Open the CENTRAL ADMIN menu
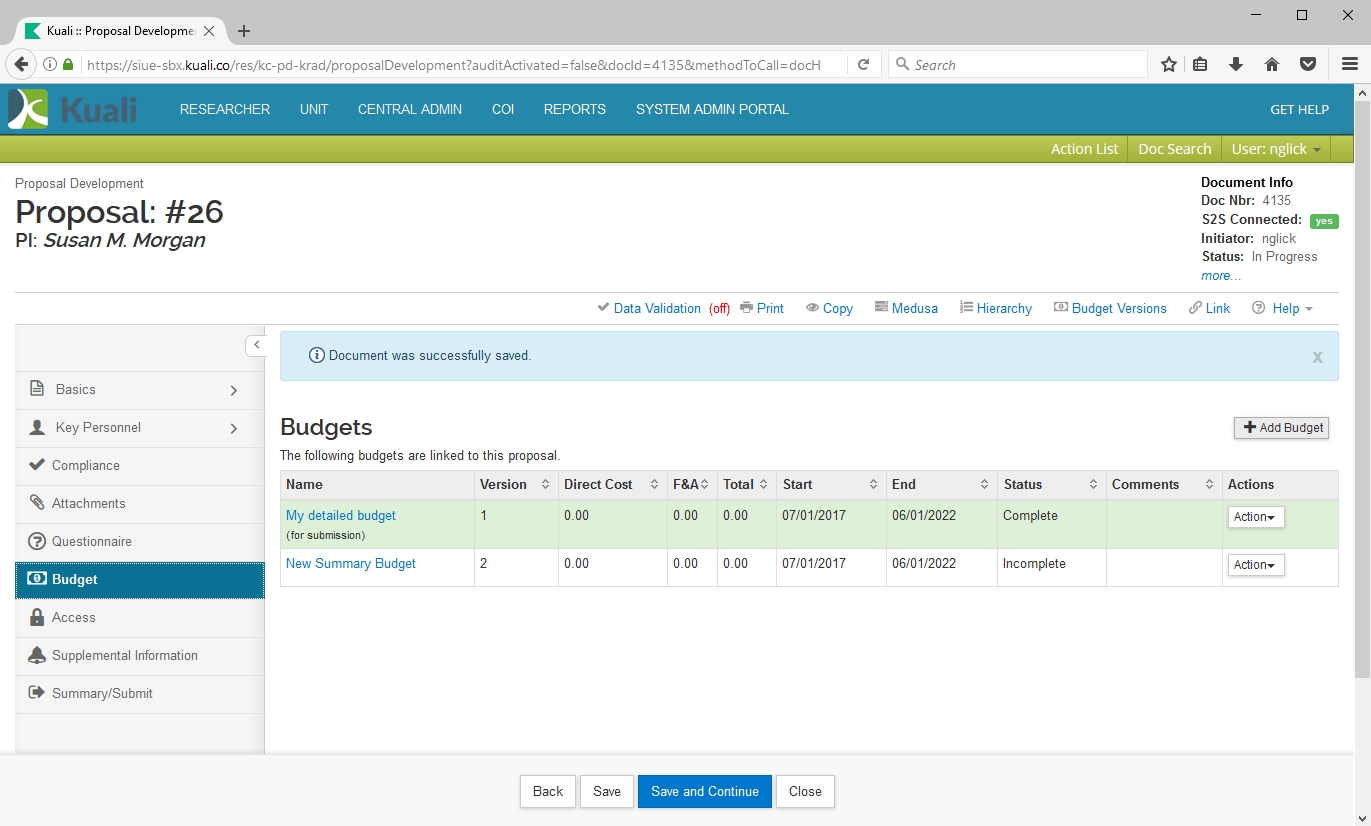Image resolution: width=1371 pixels, height=826 pixels. (x=409, y=110)
